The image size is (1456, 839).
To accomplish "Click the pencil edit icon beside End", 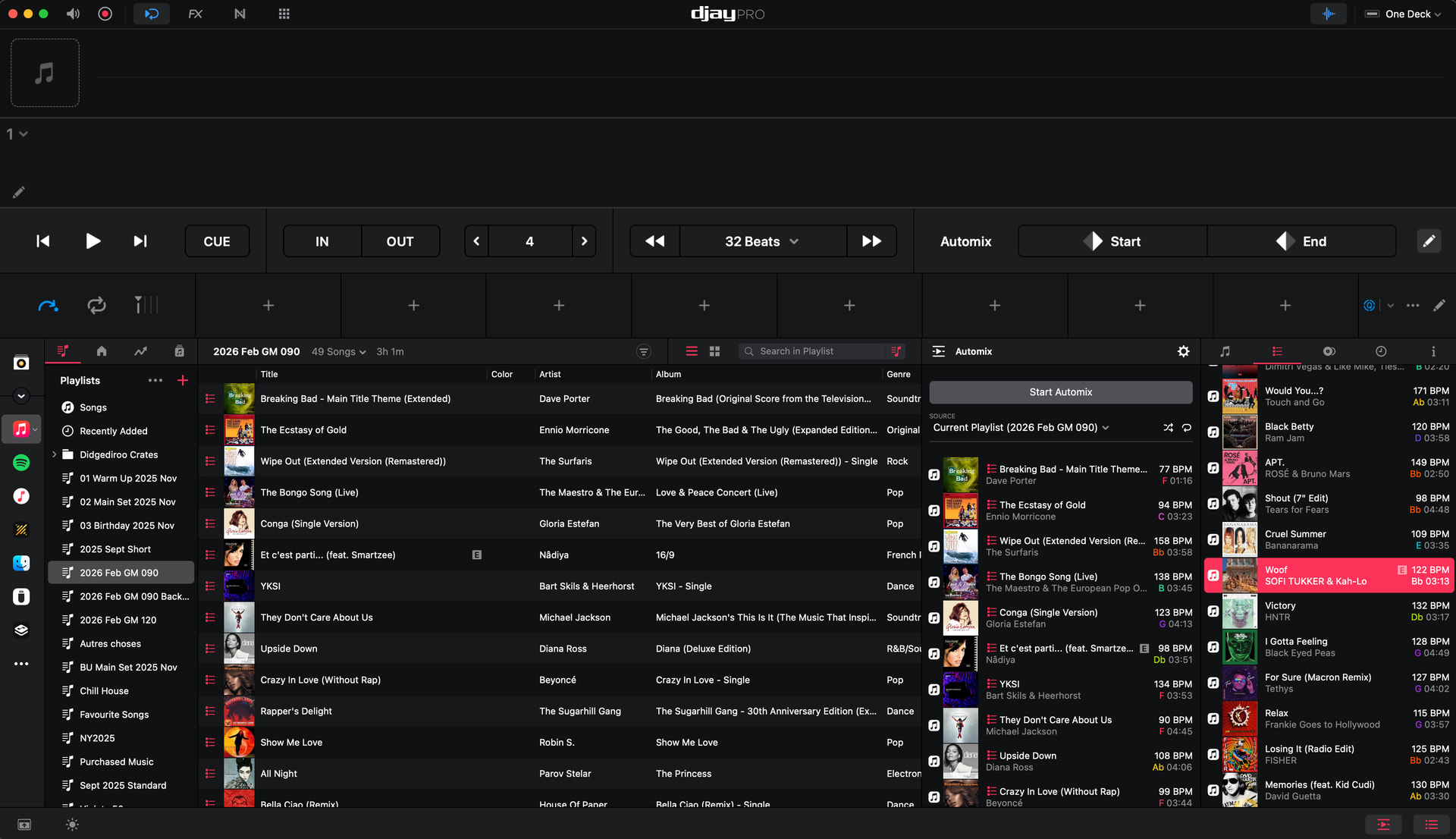I will coord(1428,241).
